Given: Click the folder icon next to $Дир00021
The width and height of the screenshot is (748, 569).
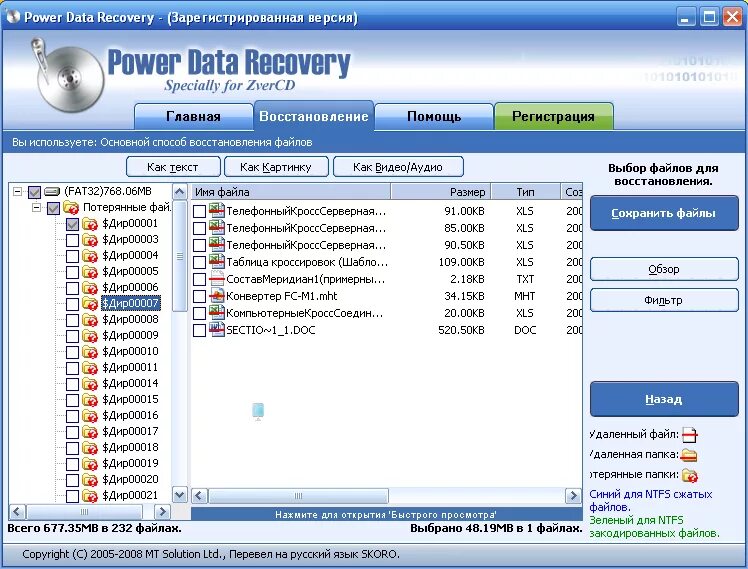Looking at the screenshot, I should click(x=90, y=496).
